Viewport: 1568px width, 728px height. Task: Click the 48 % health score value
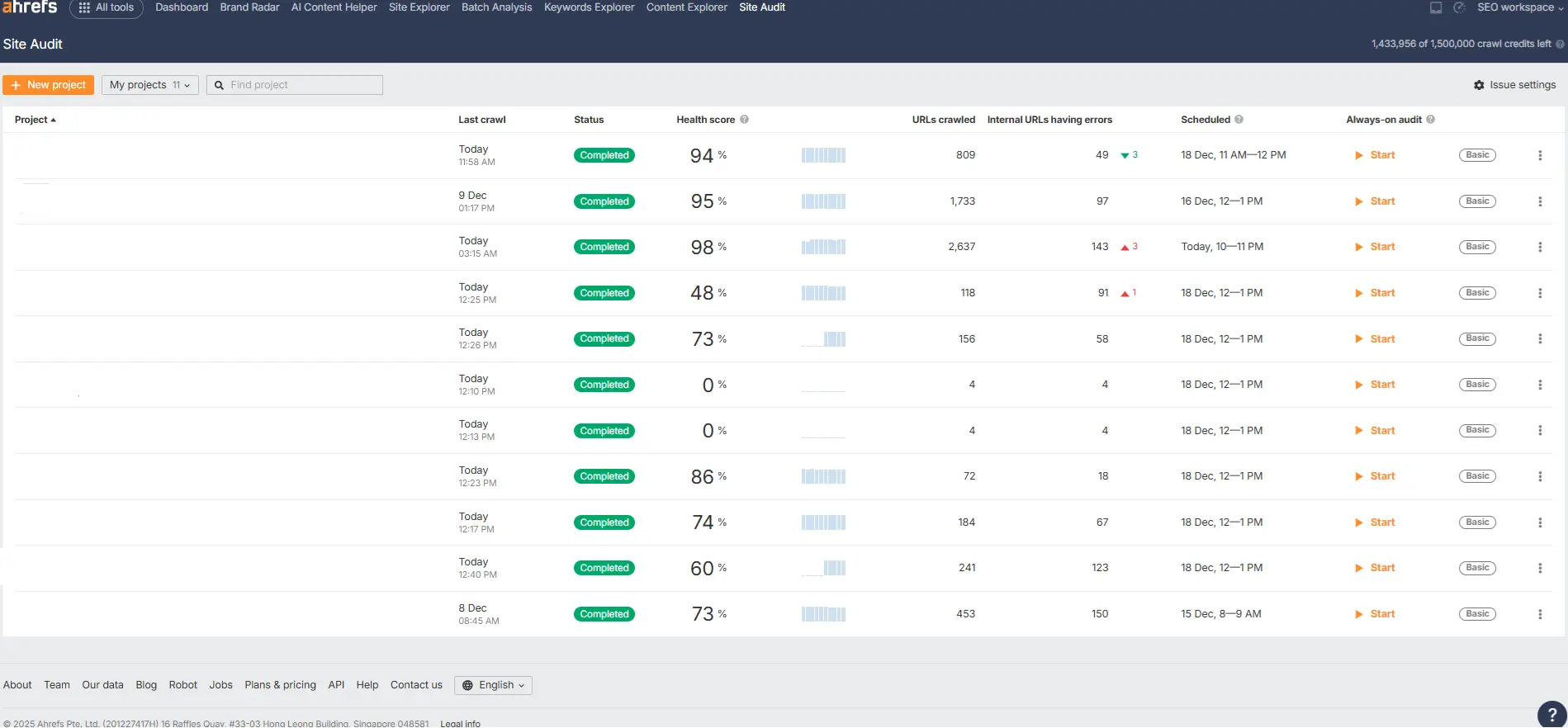click(708, 293)
